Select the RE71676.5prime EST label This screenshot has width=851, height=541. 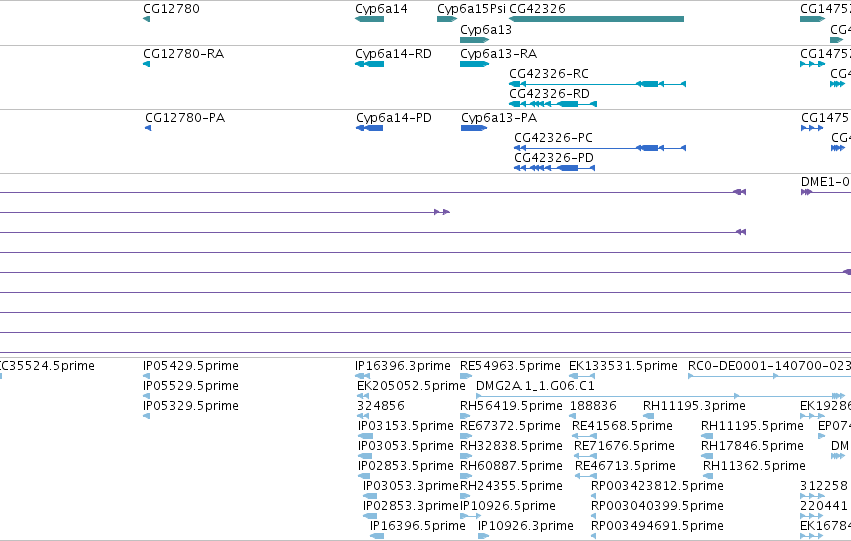tap(625, 447)
